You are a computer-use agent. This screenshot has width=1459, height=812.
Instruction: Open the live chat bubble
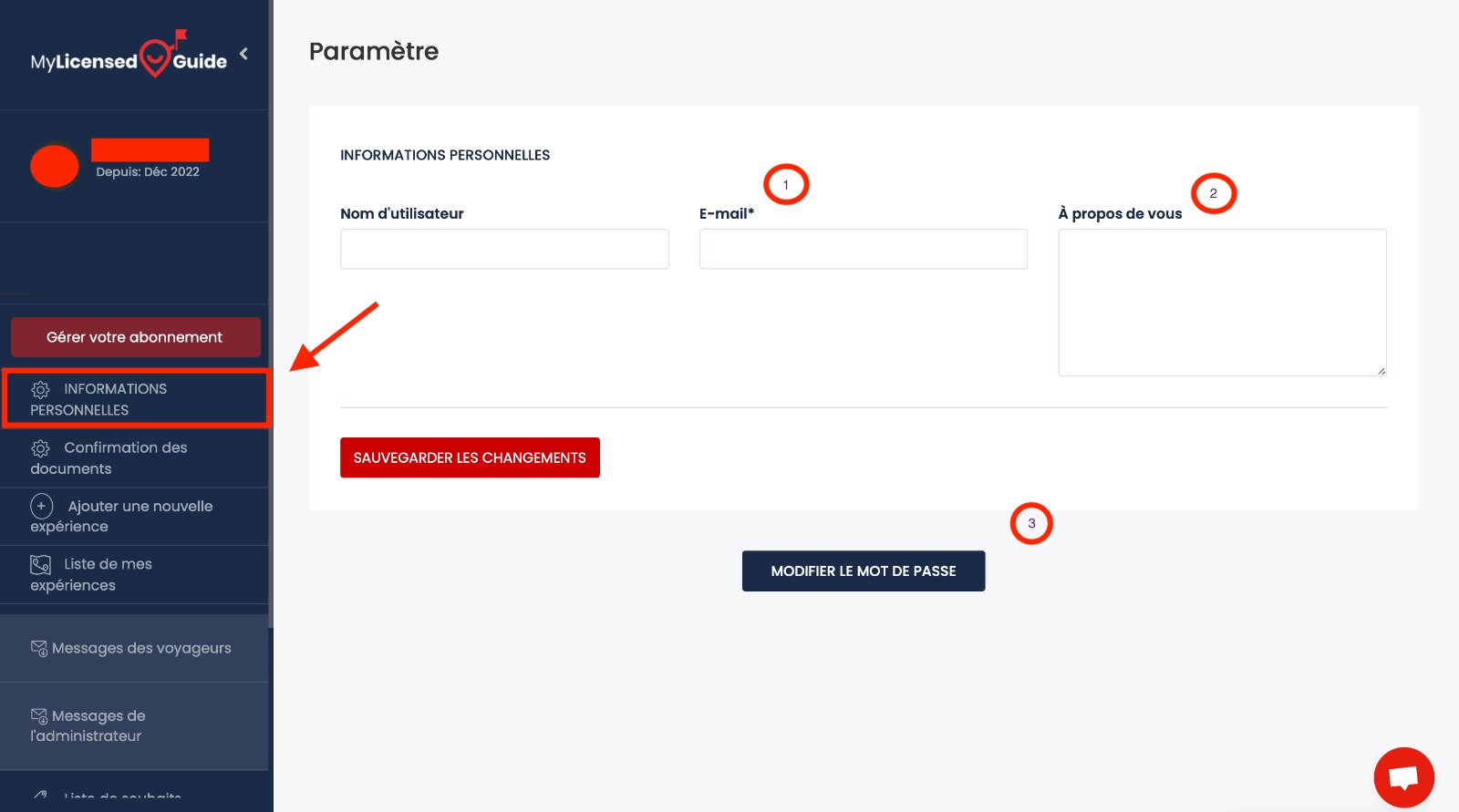pyautogui.click(x=1403, y=777)
